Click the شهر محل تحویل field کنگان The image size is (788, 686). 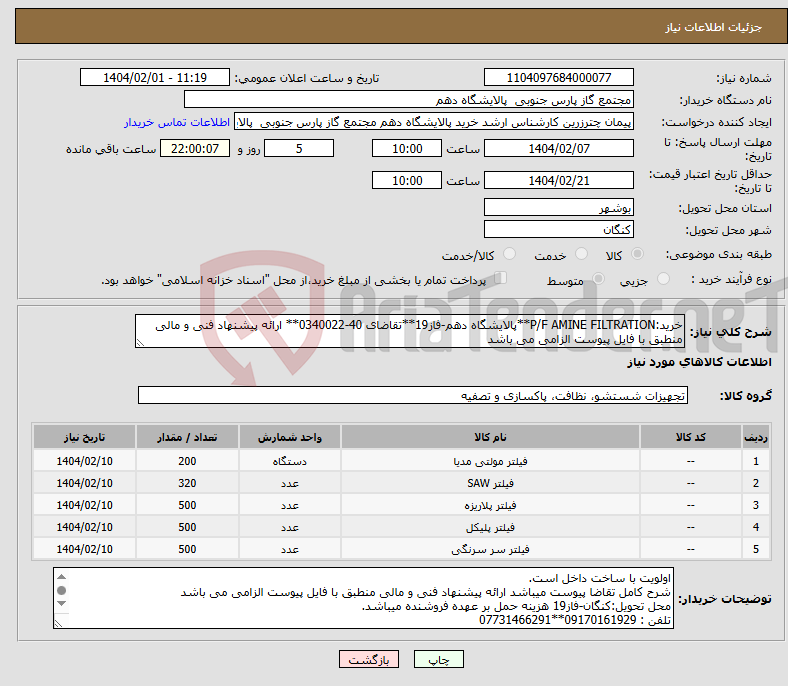(x=558, y=229)
